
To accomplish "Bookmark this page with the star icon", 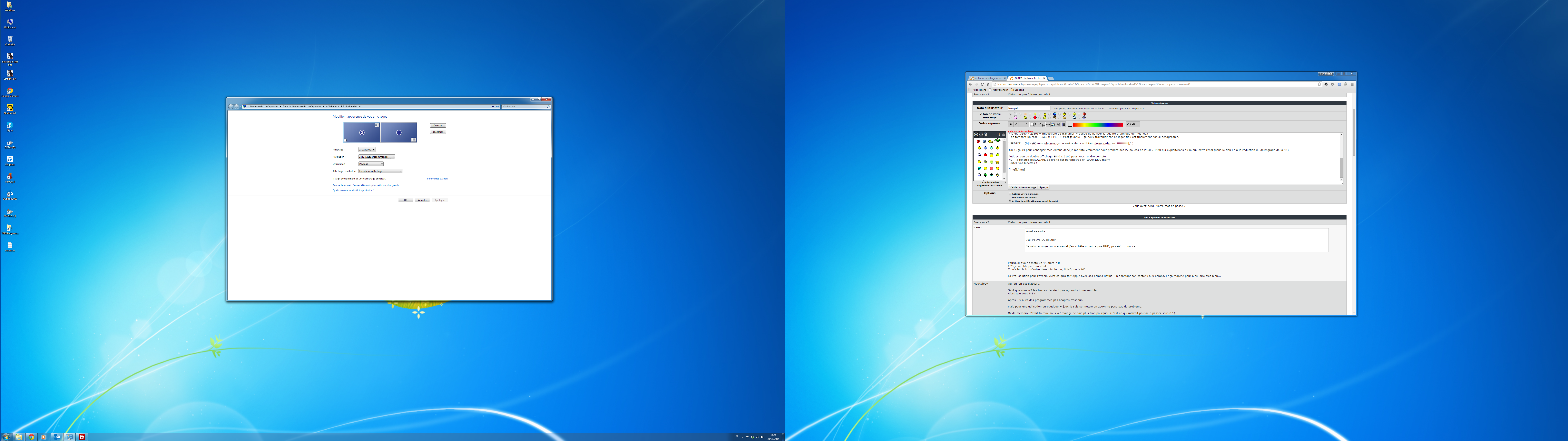I will (x=1320, y=84).
